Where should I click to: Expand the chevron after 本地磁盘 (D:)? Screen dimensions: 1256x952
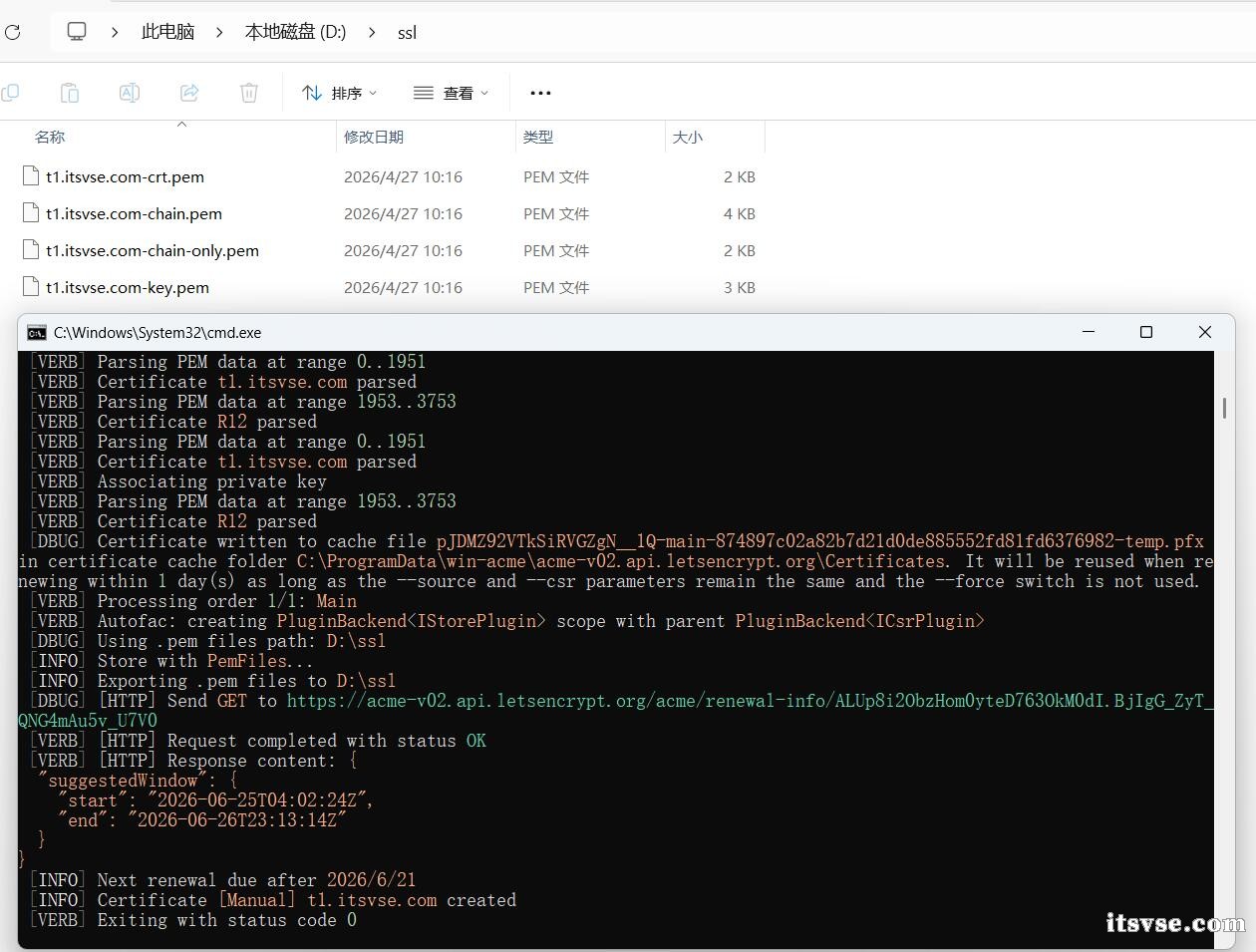(x=372, y=32)
